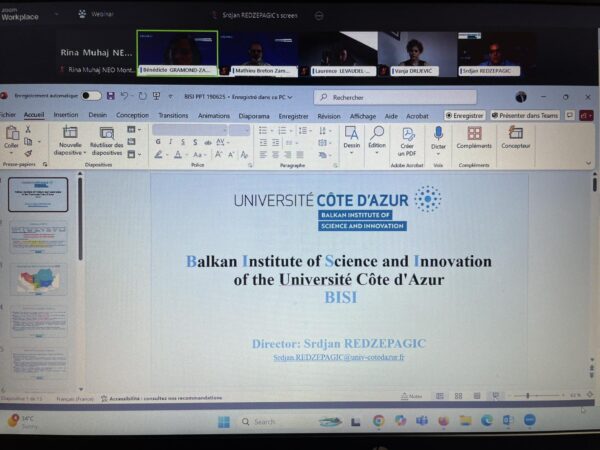Increase font size with A up icon
600x450 pixels.
coord(218,155)
